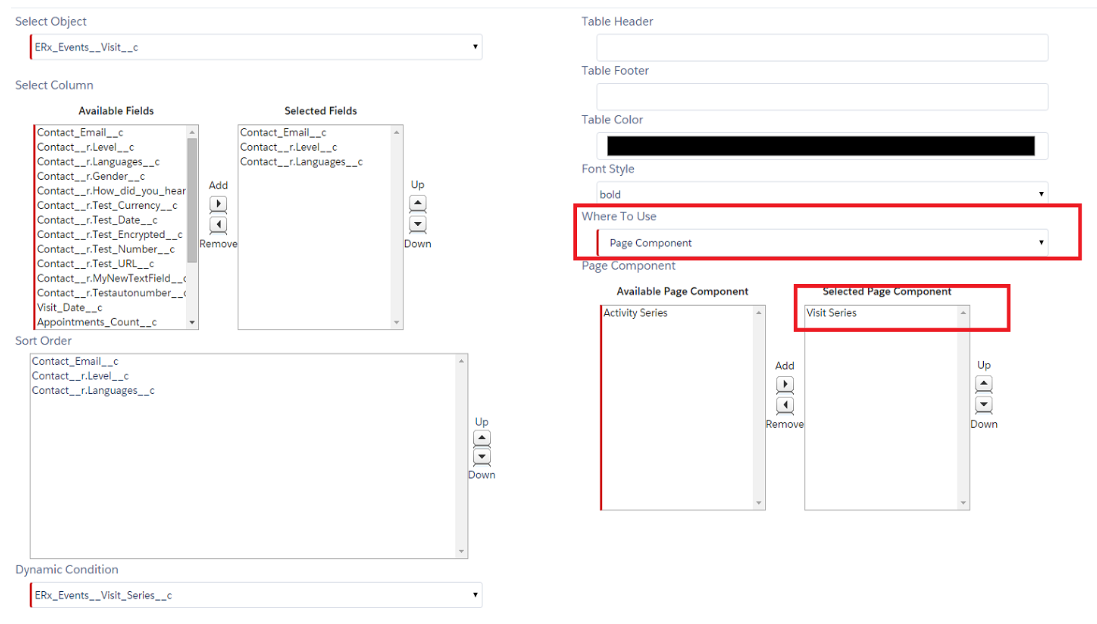
Task: Select Visit Series in Selected Page Component
Action: coord(831,313)
